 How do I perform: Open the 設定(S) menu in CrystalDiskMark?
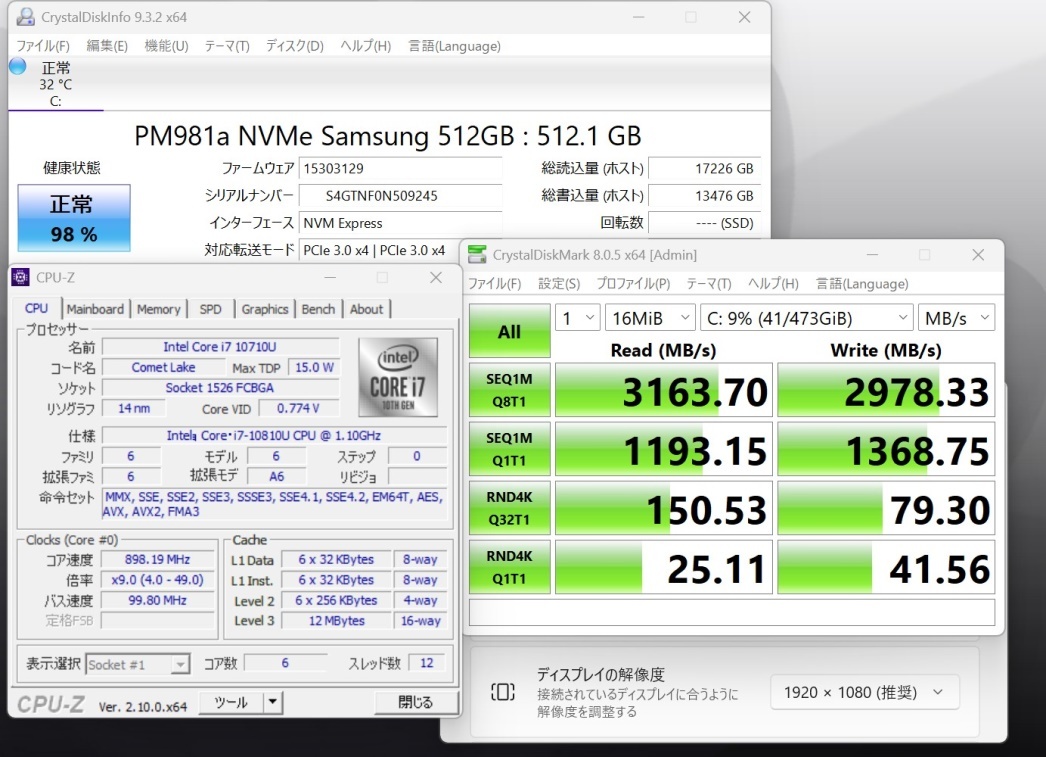click(559, 283)
